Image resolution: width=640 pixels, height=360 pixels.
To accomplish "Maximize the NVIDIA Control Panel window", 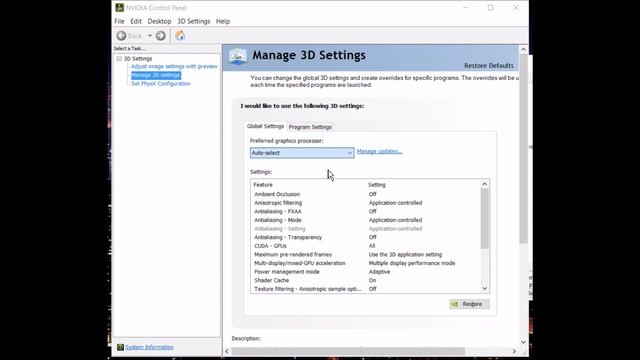I will point(491,8).
